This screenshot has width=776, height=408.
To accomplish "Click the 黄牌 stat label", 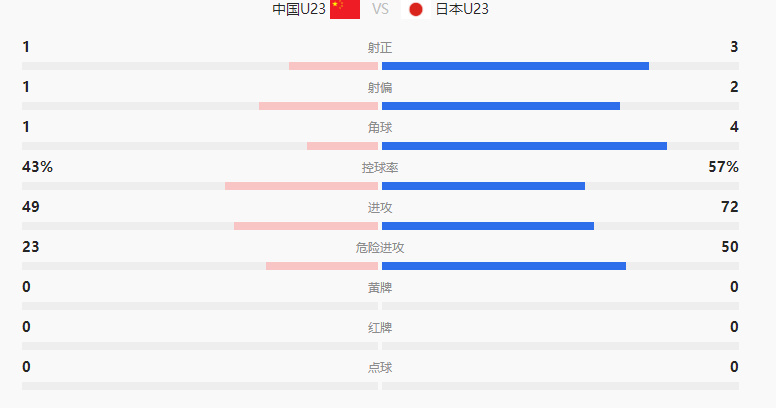I will tap(380, 288).
